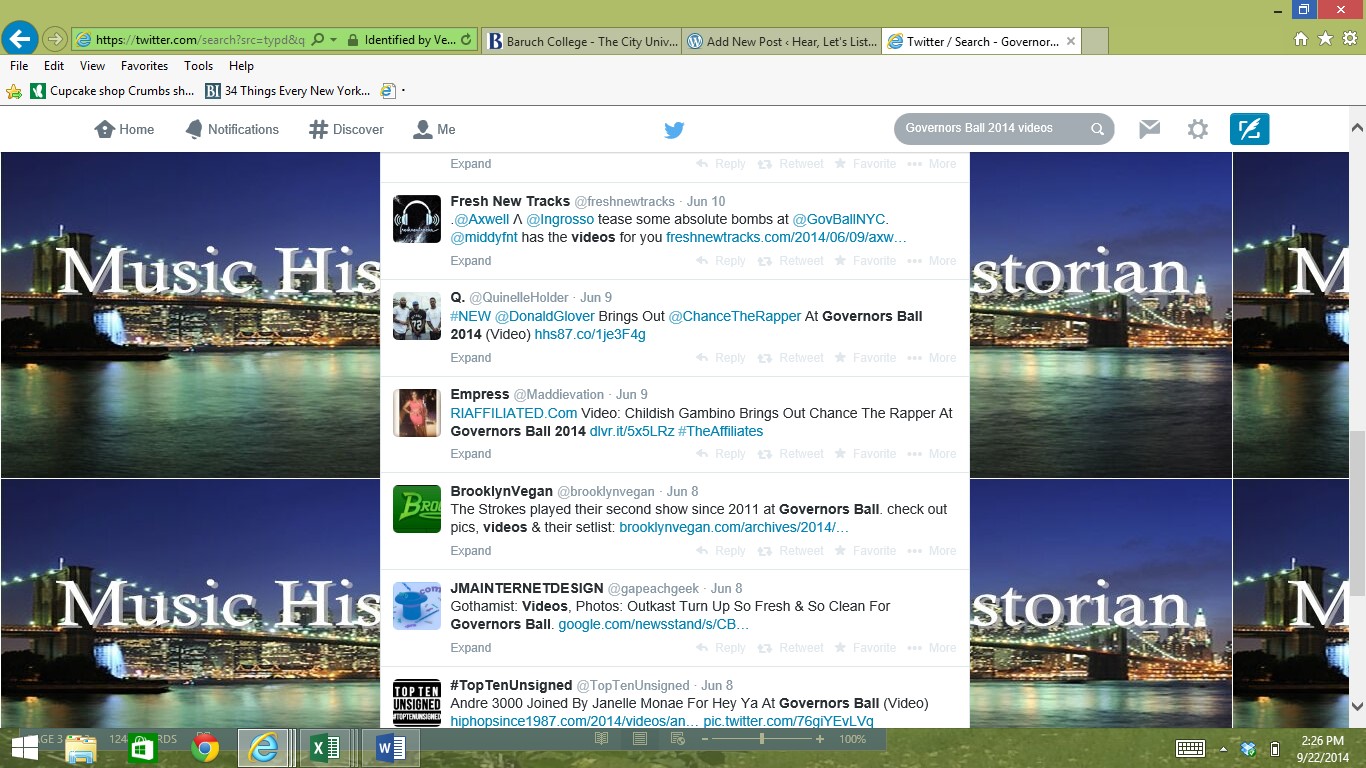The width and height of the screenshot is (1366, 768).
Task: Open Twitter settings gear icon
Action: [x=1197, y=129]
